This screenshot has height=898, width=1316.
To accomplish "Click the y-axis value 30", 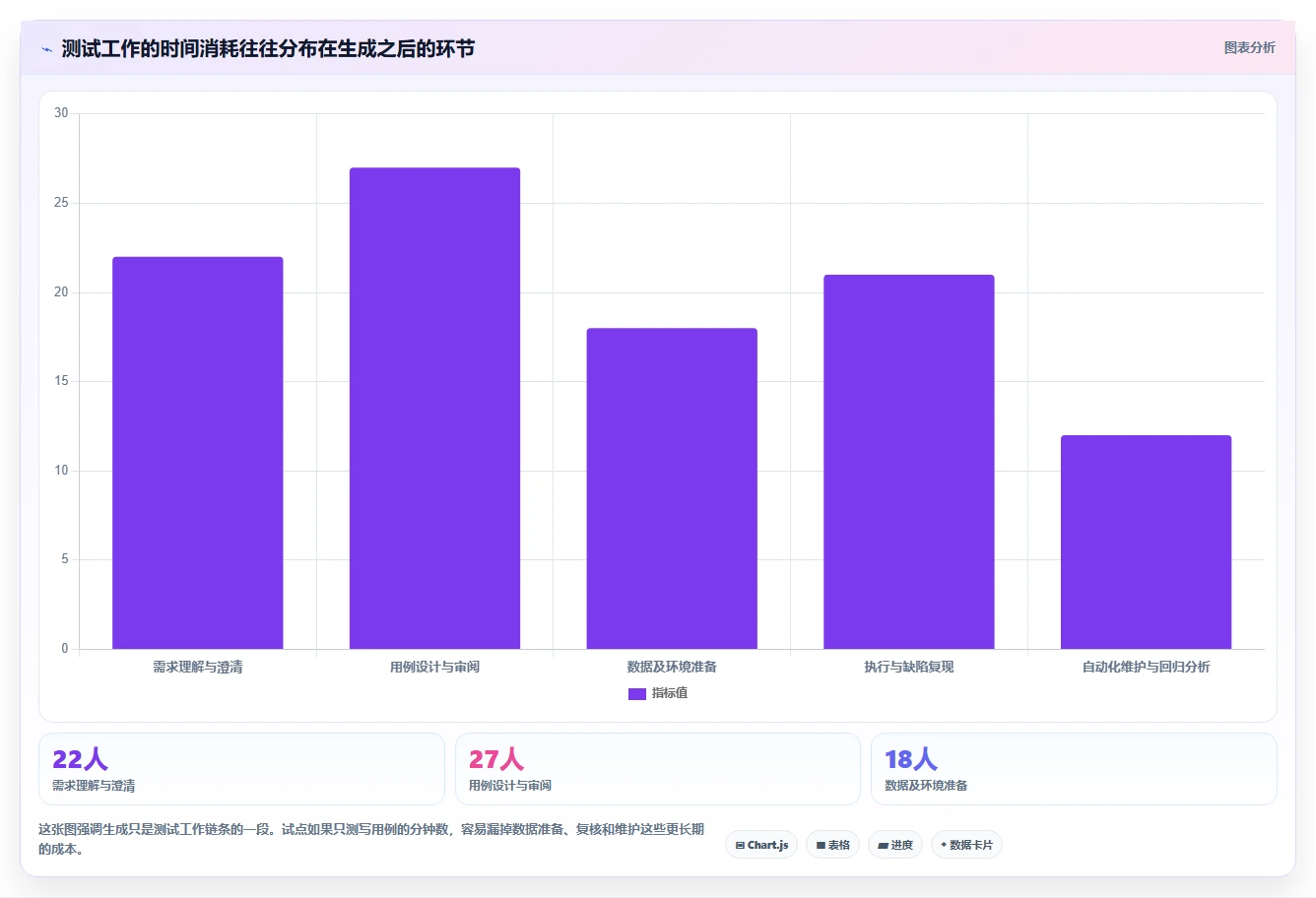I will coord(61,113).
